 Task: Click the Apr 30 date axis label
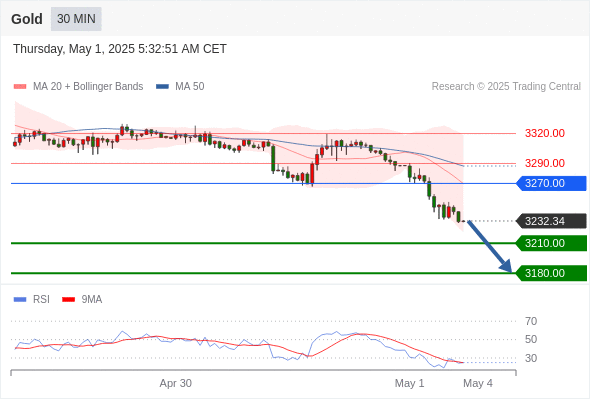coord(176,383)
